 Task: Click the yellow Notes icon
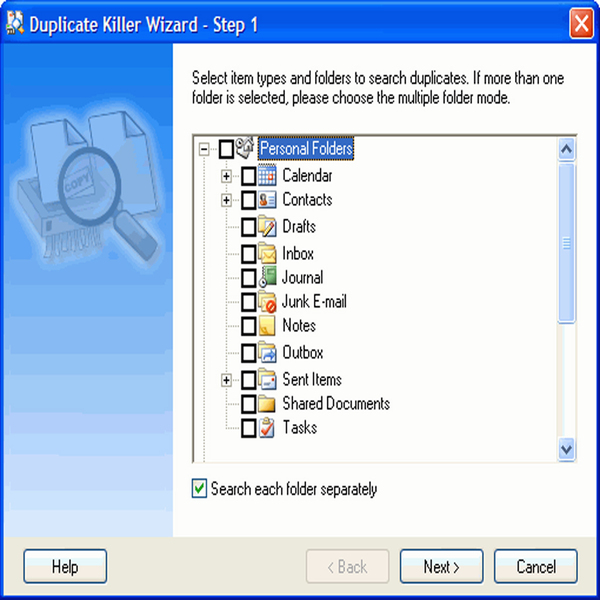[267, 326]
